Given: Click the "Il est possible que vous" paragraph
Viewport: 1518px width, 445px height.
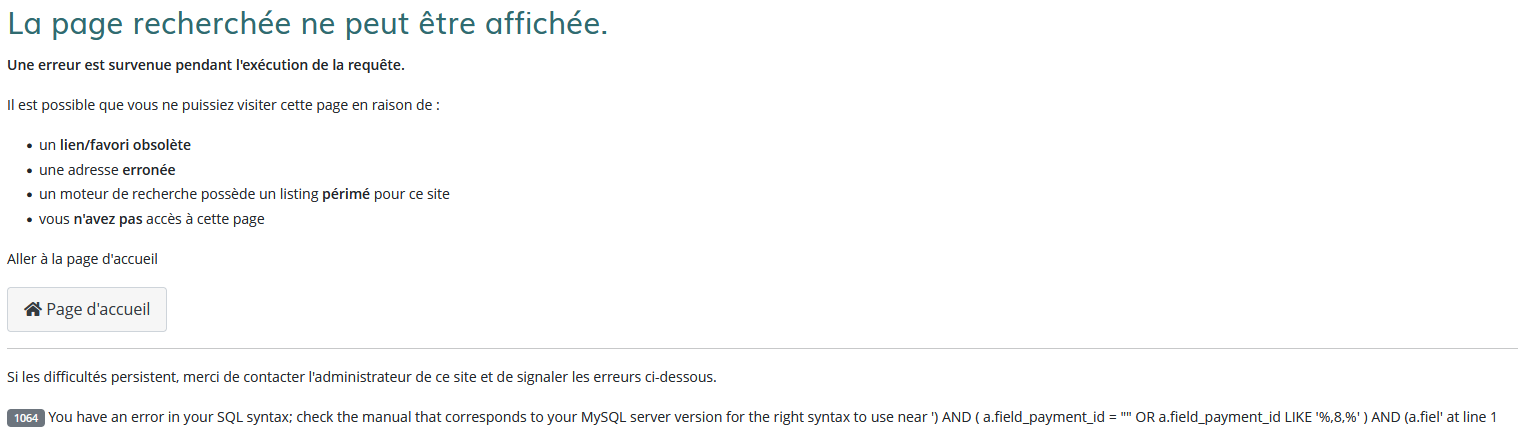Looking at the screenshot, I should pyautogui.click(x=223, y=105).
